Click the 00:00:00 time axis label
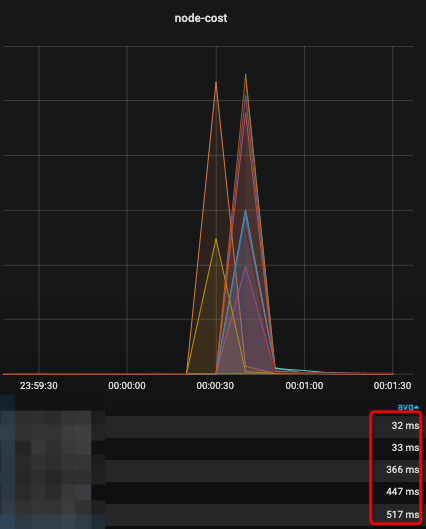 point(127,386)
